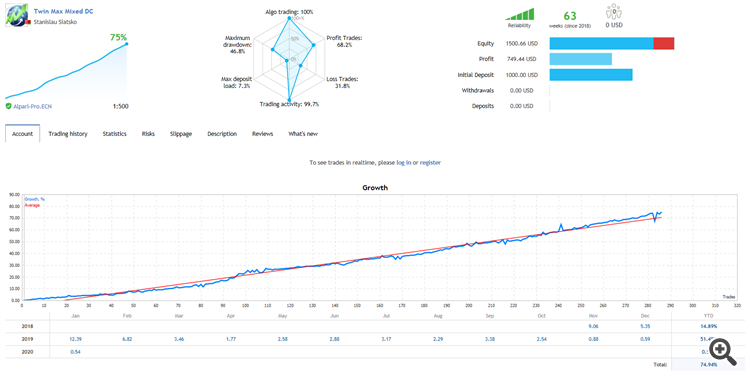Screen dimensions: 750x378
Task: Open author Stanislau Siatsko's profile
Action: 55,22
